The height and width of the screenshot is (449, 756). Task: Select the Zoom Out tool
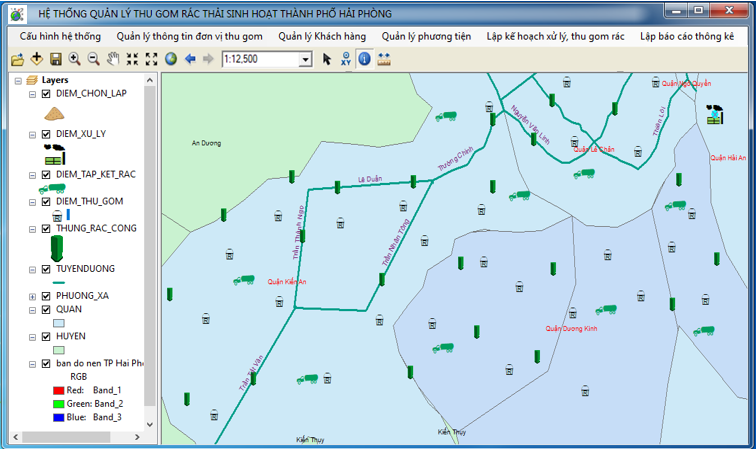coord(93,60)
